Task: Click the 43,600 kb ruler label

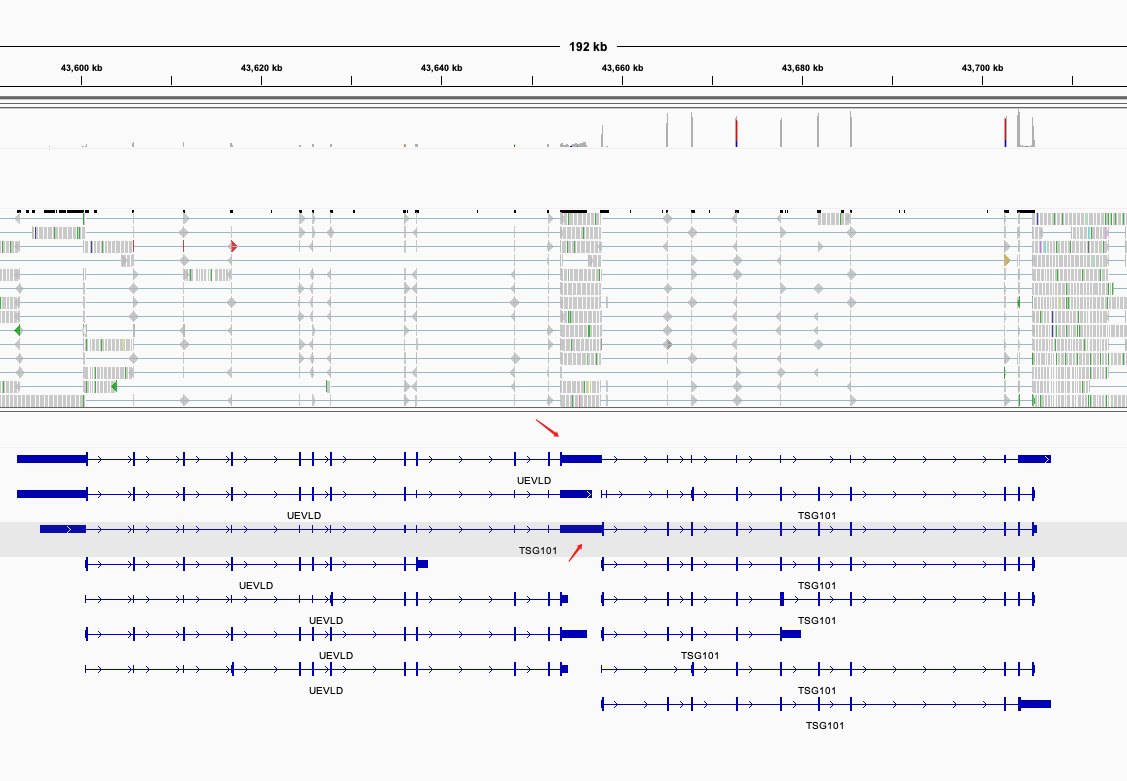Action: coord(80,68)
